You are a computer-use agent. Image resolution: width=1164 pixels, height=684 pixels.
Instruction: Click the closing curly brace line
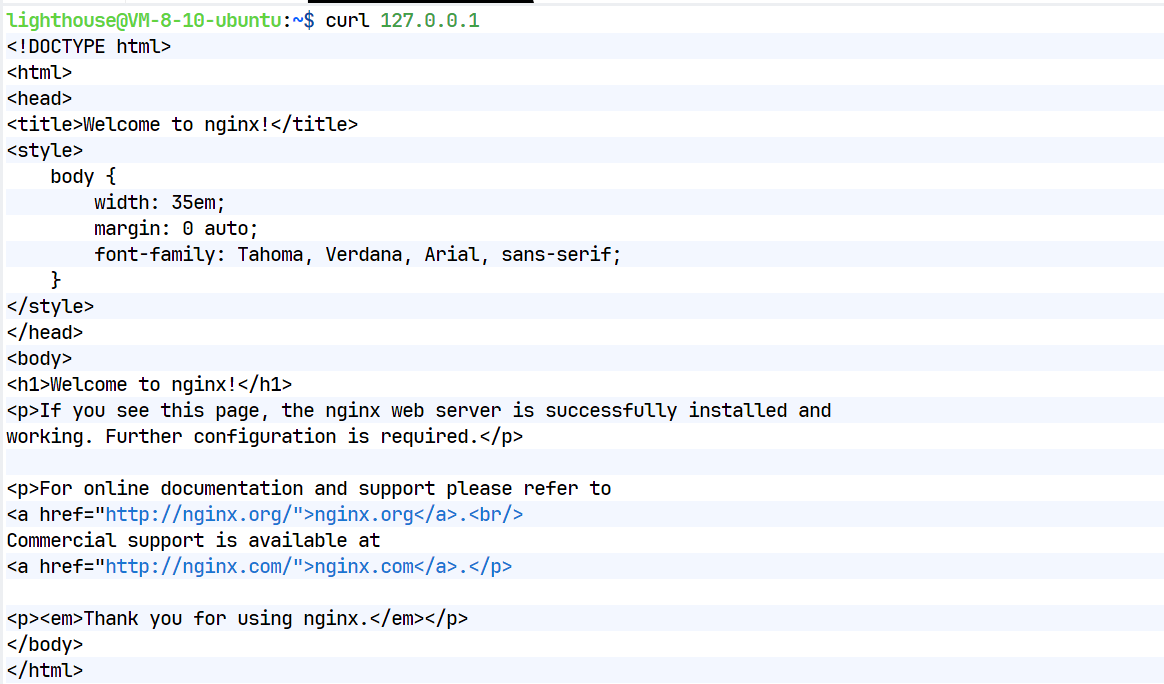56,281
